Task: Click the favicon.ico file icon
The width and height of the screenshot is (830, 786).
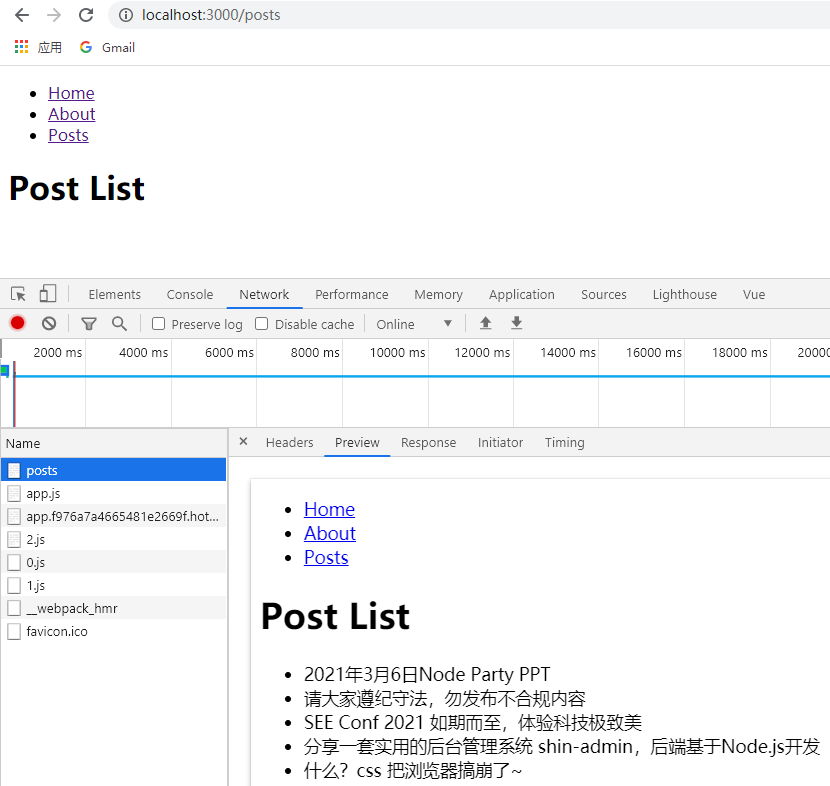Action: pyautogui.click(x=14, y=631)
